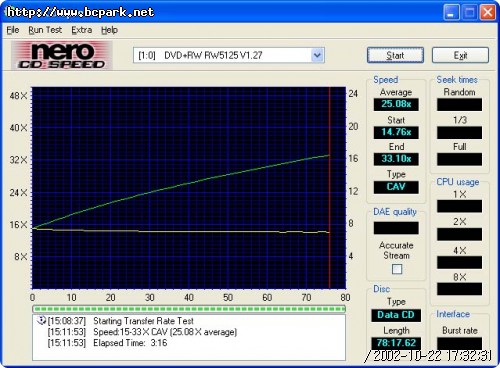Enable the Accurate Stream checkbox
This screenshot has width=500, height=368.
[397, 269]
